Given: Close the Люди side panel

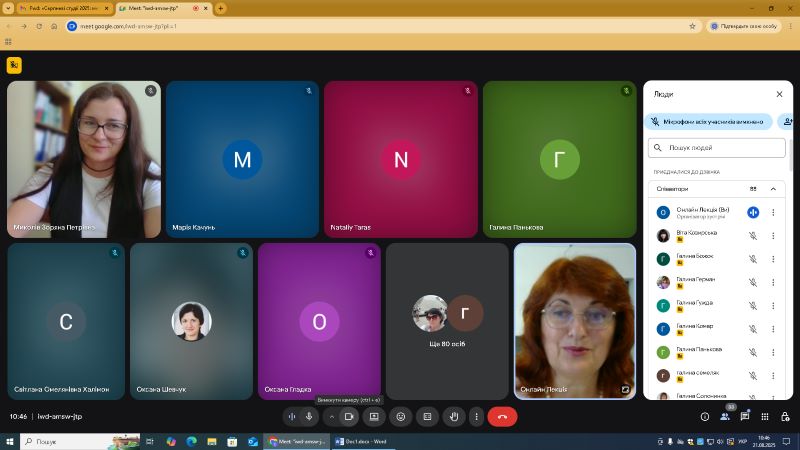Looking at the screenshot, I should tap(780, 94).
